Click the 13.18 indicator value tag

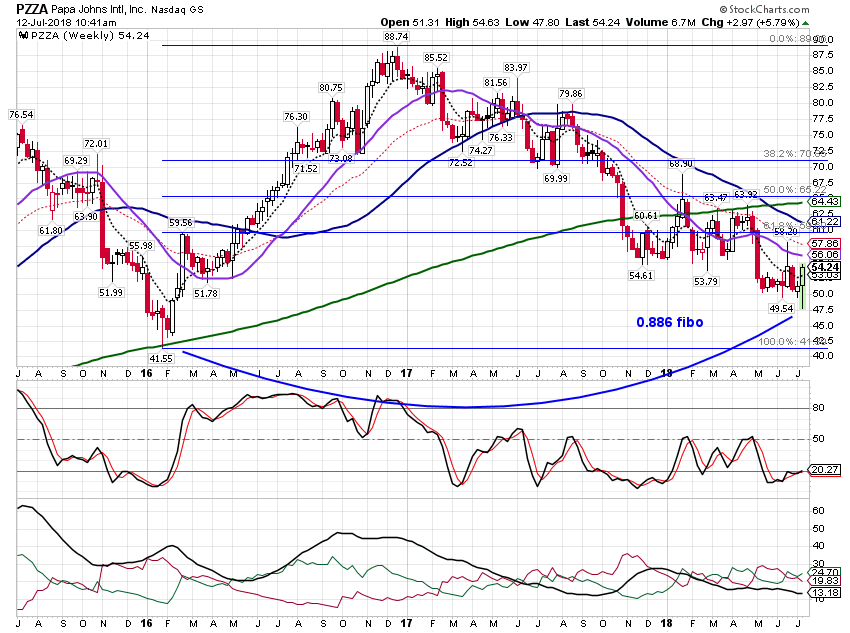click(825, 592)
